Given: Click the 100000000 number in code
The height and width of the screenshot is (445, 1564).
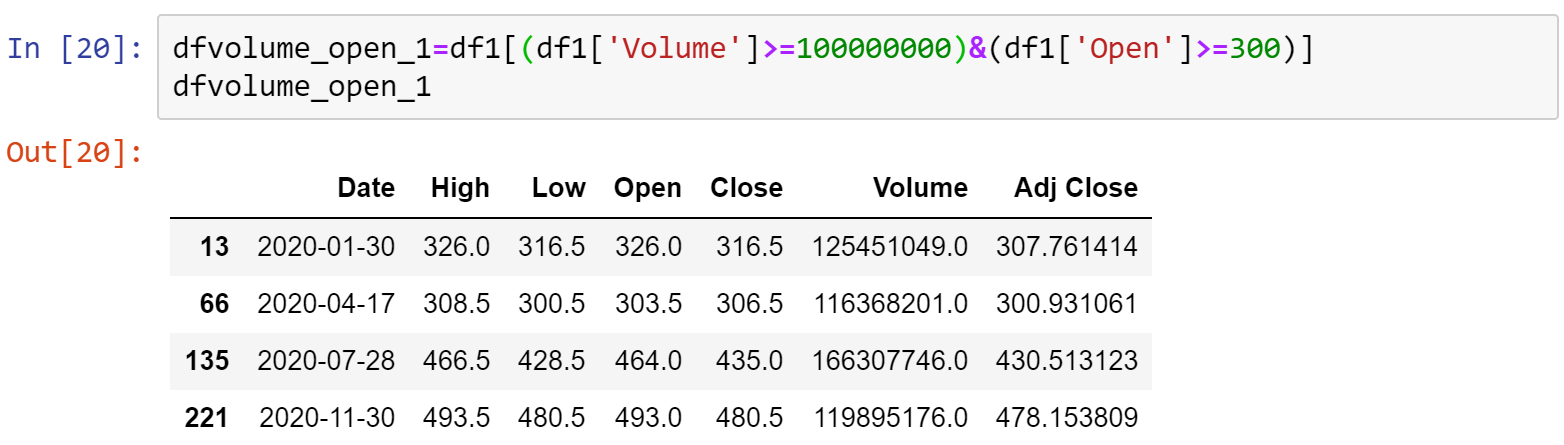Looking at the screenshot, I should tap(881, 49).
